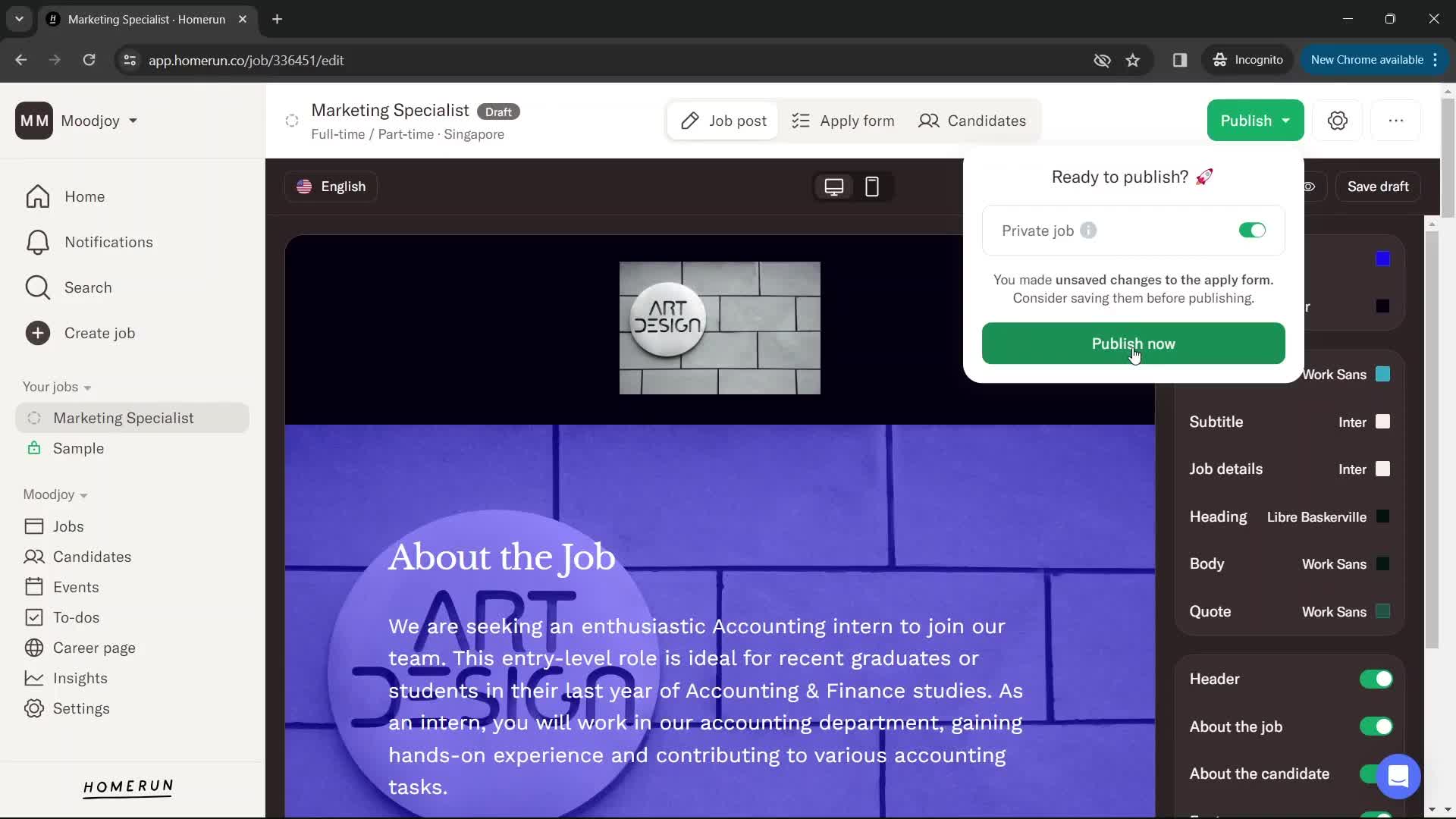
Task: Click the desktop preview icon
Action: coord(835,186)
